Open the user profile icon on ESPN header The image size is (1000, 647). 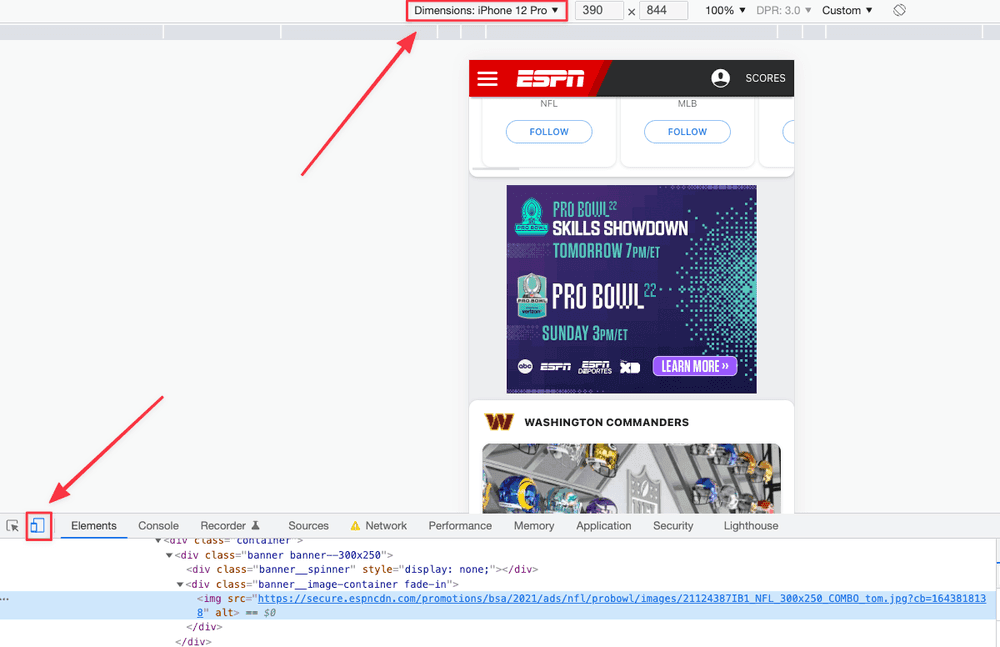click(721, 78)
